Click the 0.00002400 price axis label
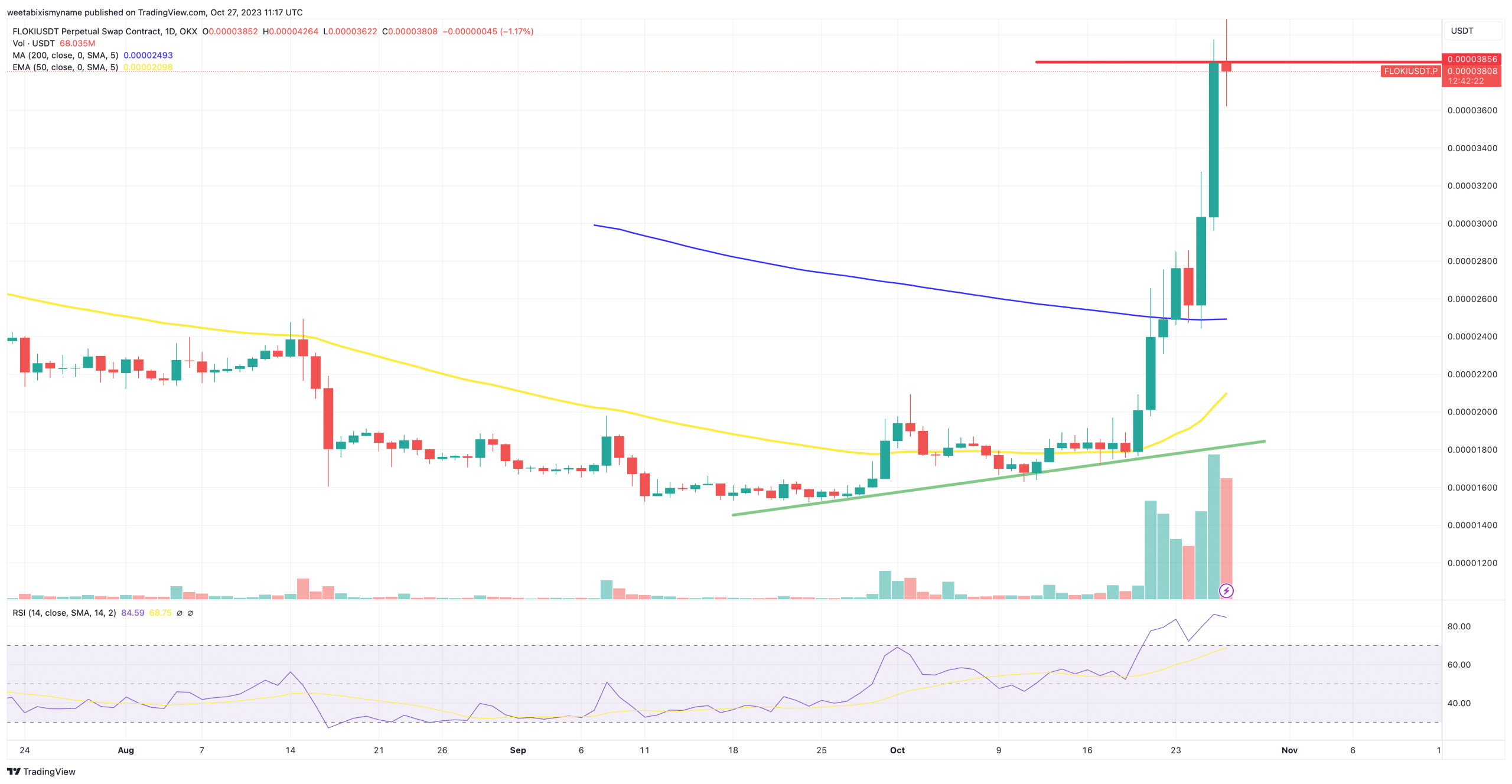The image size is (1512, 784). point(1472,337)
